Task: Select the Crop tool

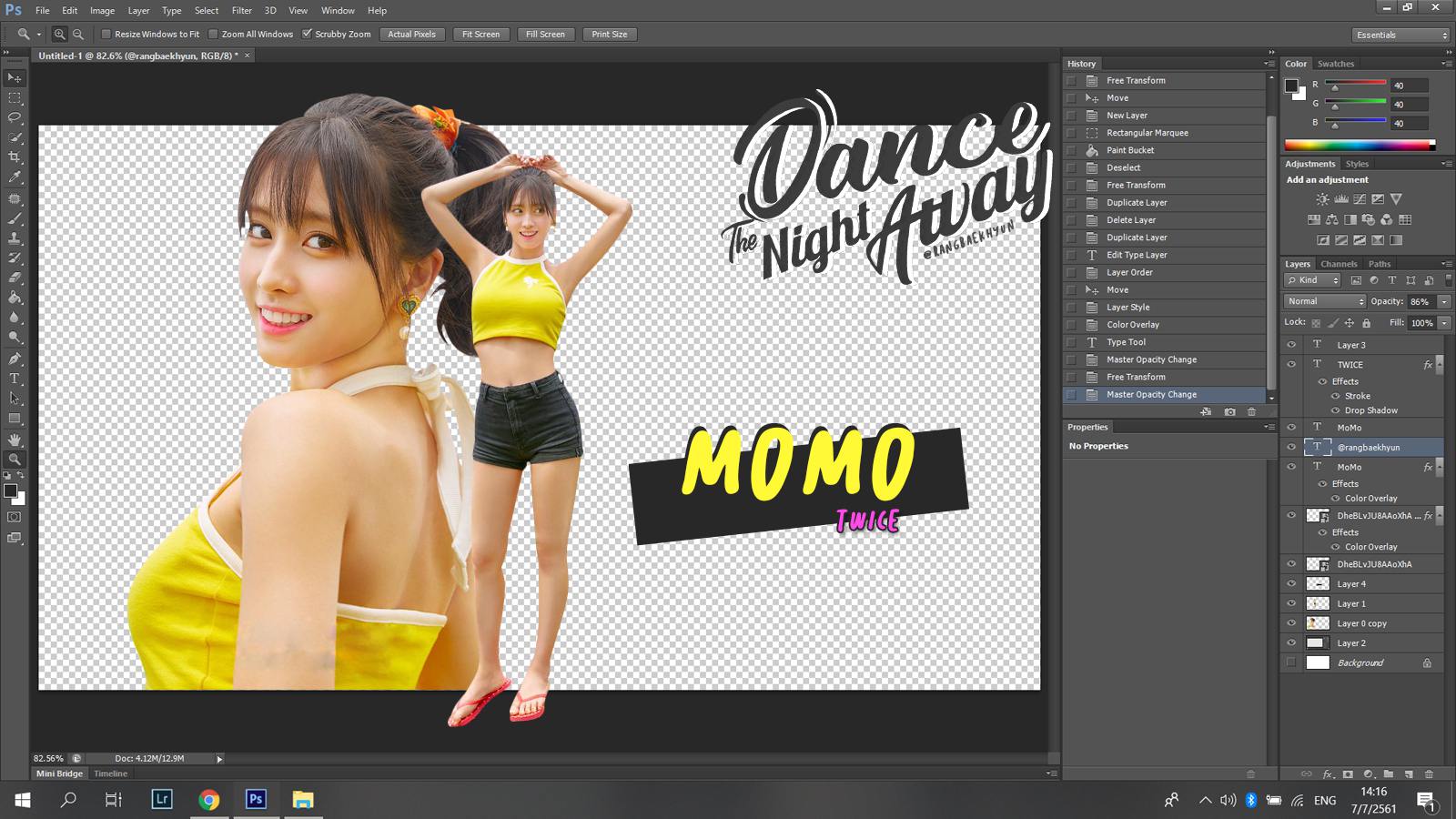Action: click(x=15, y=158)
